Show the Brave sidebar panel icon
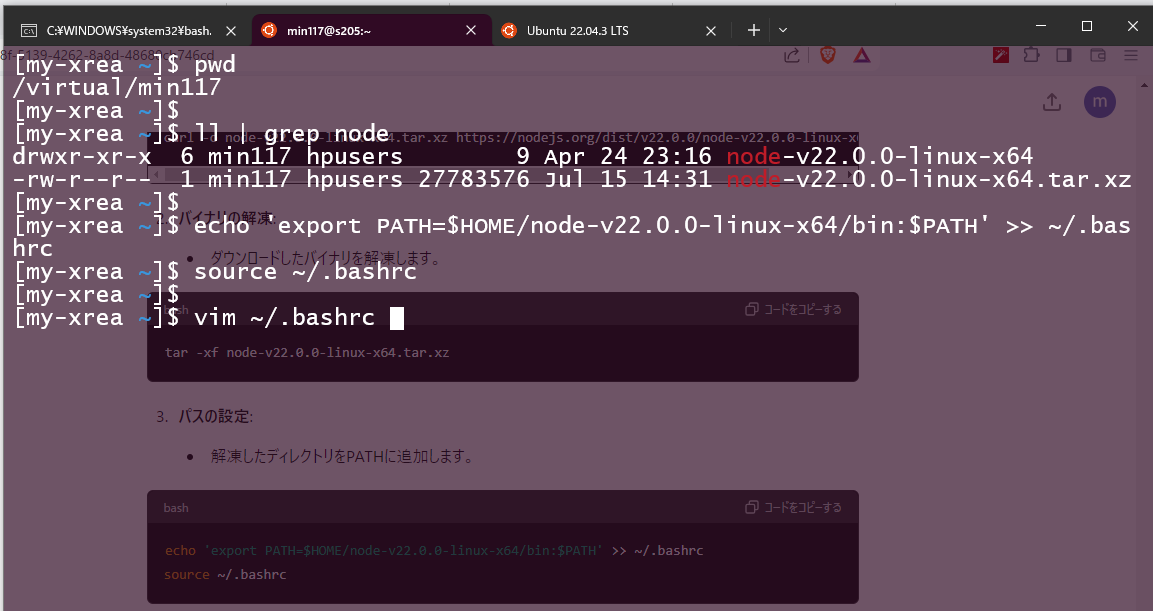 click(x=1063, y=57)
